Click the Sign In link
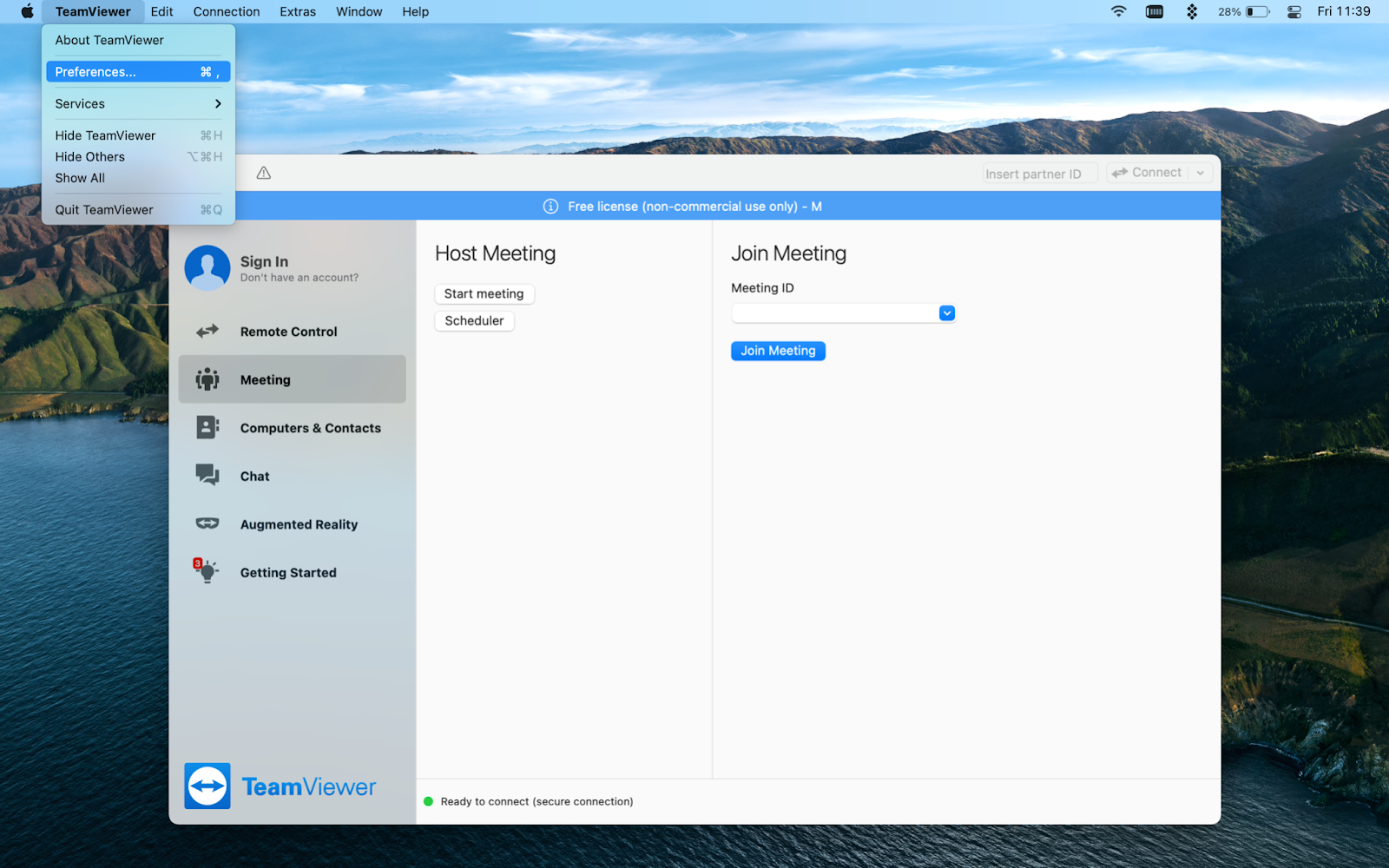Viewport: 1389px width, 868px height. pos(264,261)
